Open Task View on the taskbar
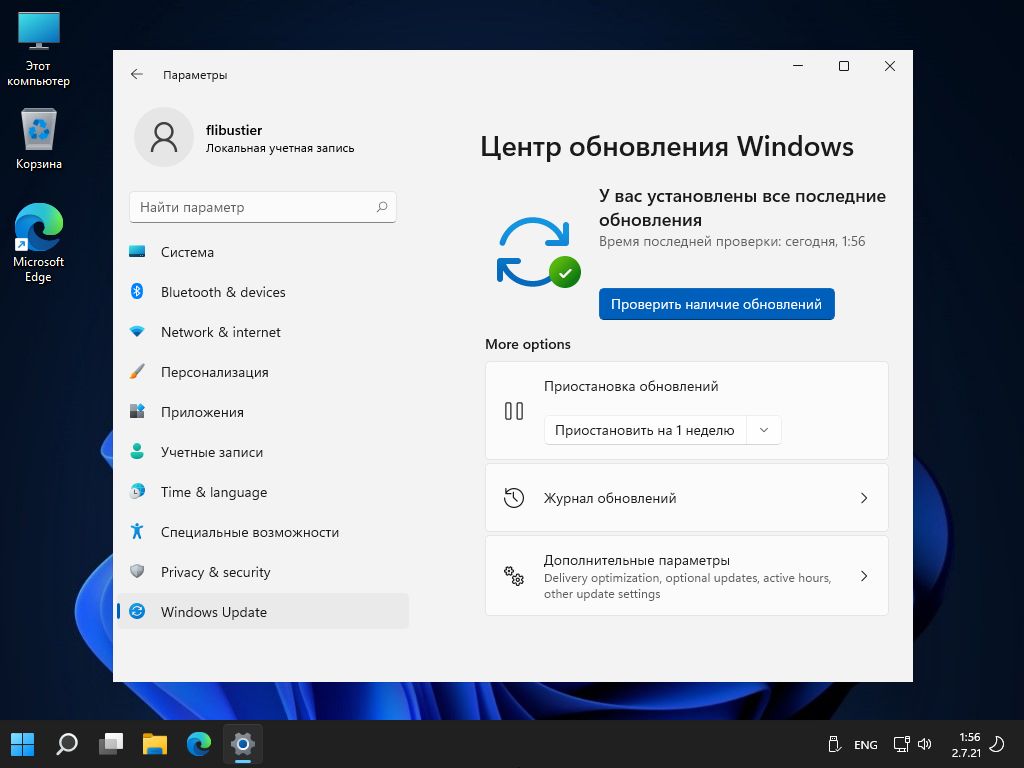Image resolution: width=1024 pixels, height=768 pixels. (x=111, y=744)
